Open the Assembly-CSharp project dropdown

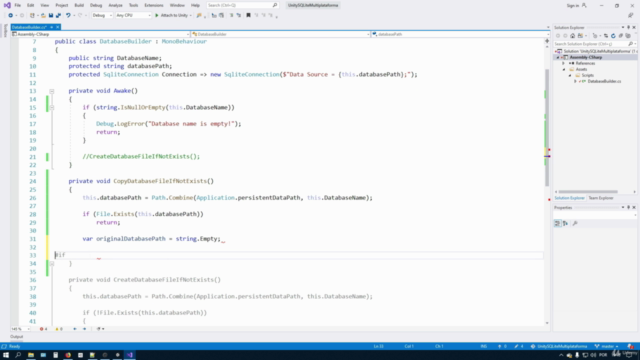point(101,34)
